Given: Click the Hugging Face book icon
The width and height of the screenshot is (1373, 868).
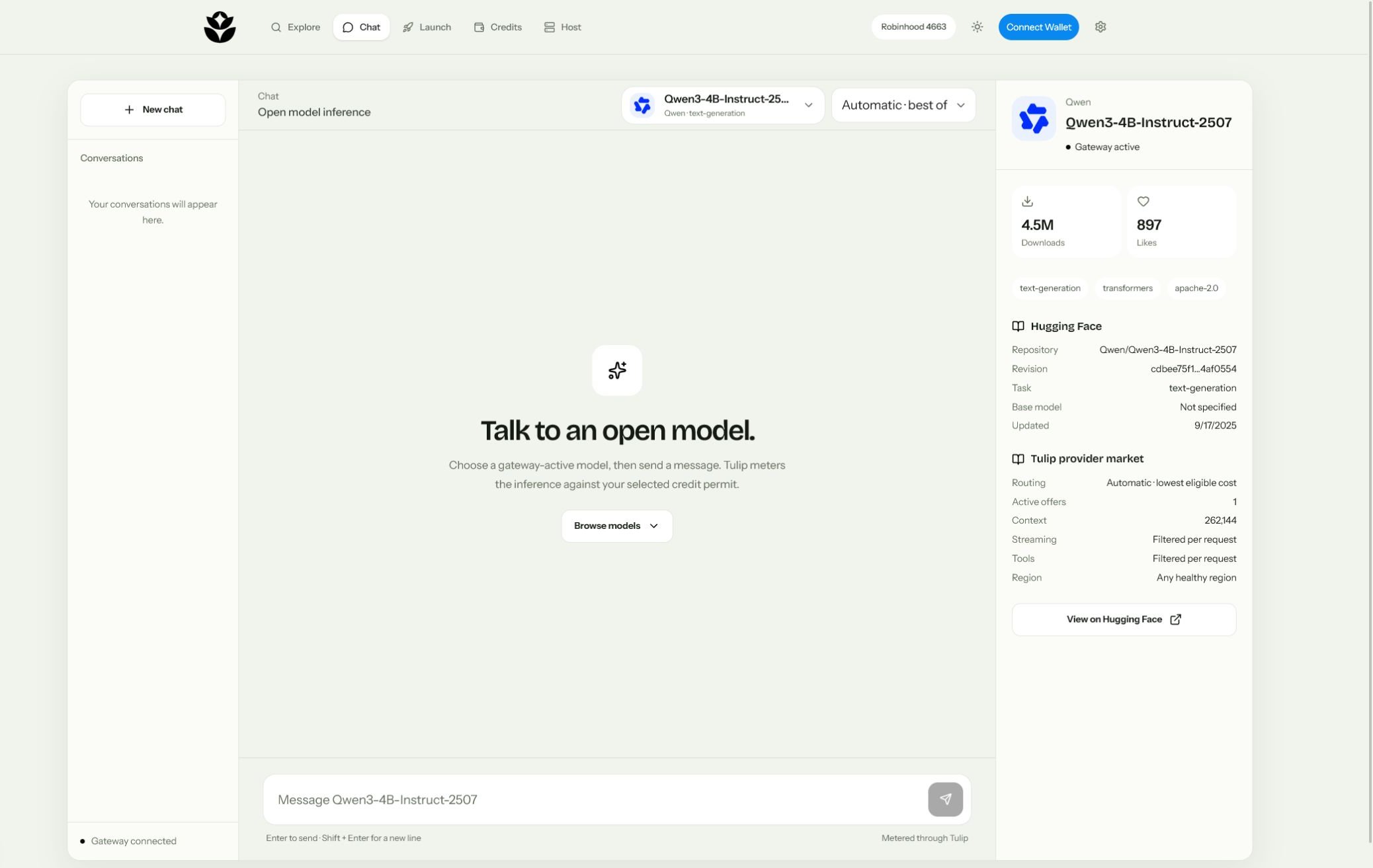Looking at the screenshot, I should [x=1018, y=327].
